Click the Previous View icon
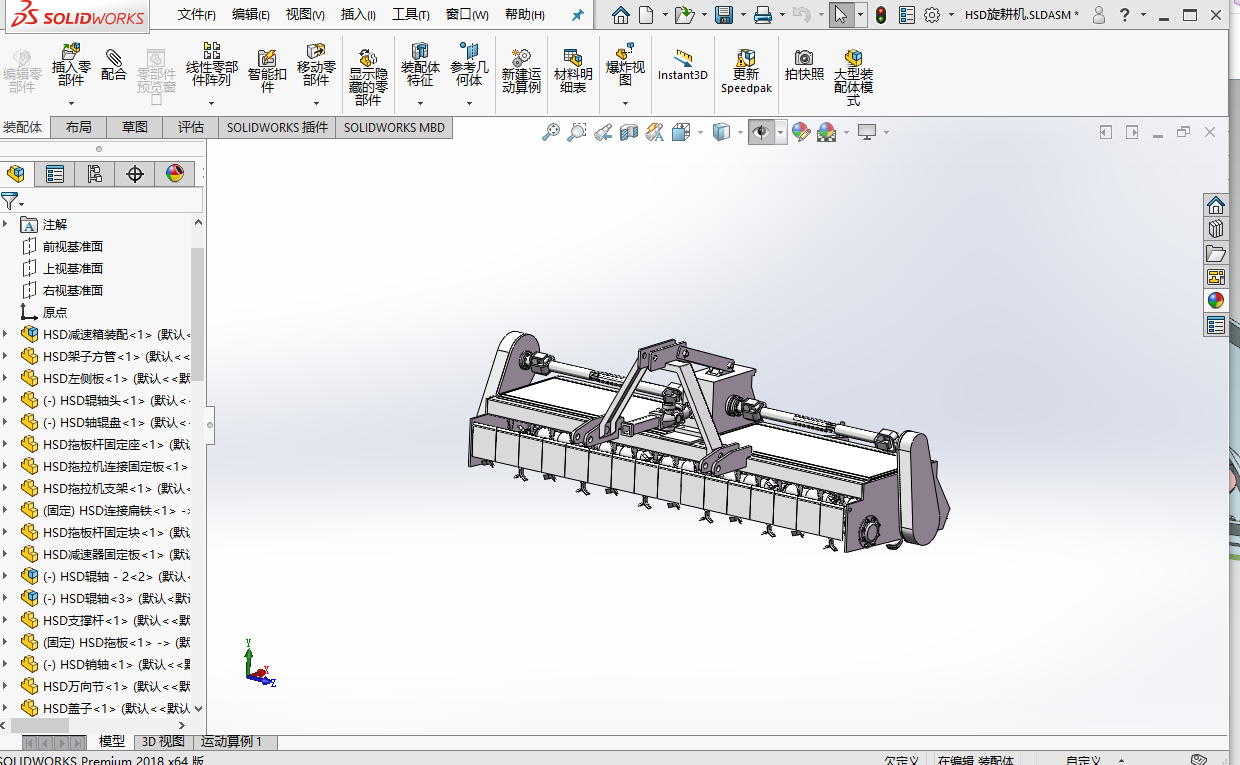The width and height of the screenshot is (1240, 765). coord(603,132)
